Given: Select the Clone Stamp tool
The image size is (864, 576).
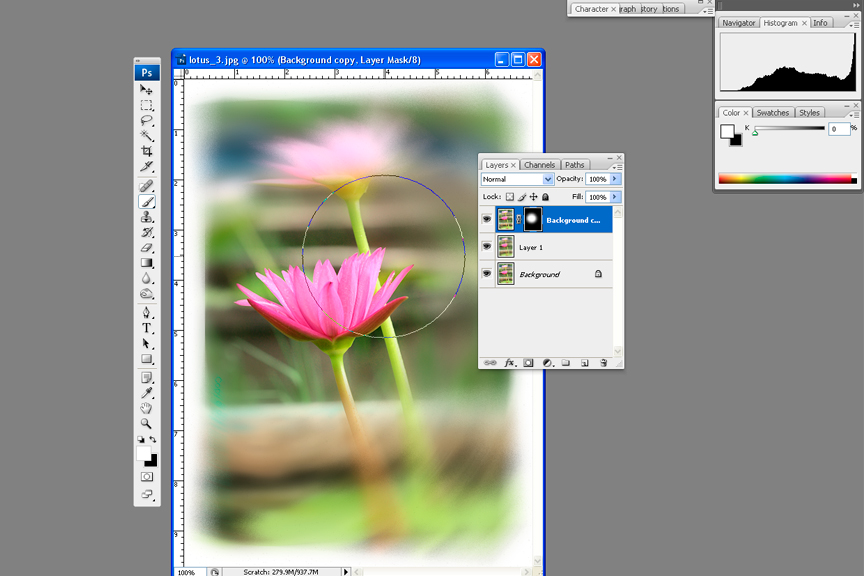Looking at the screenshot, I should [x=147, y=217].
